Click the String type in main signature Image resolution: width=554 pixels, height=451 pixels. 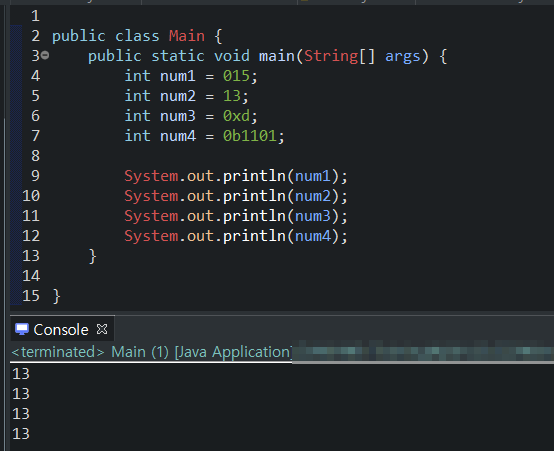click(x=331, y=56)
